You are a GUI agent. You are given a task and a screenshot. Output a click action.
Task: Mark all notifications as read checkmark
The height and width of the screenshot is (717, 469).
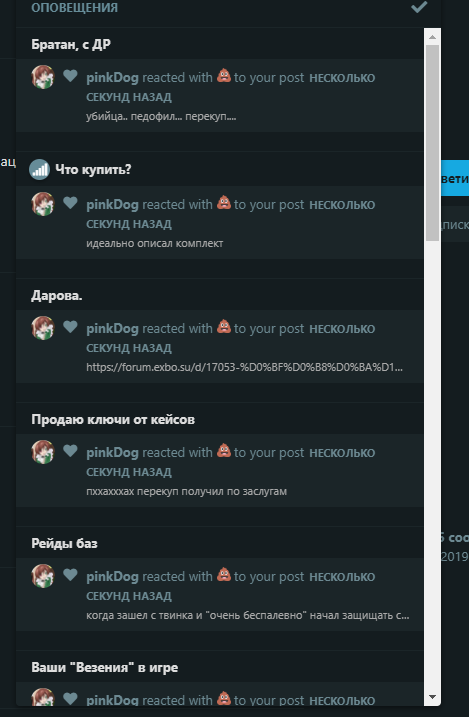[x=419, y=7]
